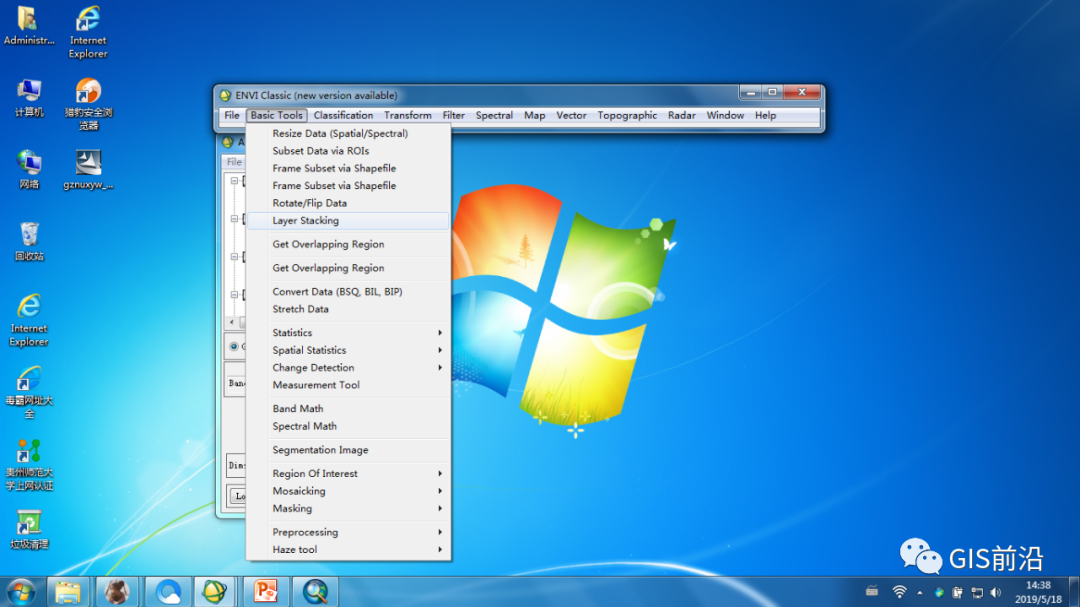Expand the Masking submenu
Image resolution: width=1080 pixels, height=607 pixels.
348,508
